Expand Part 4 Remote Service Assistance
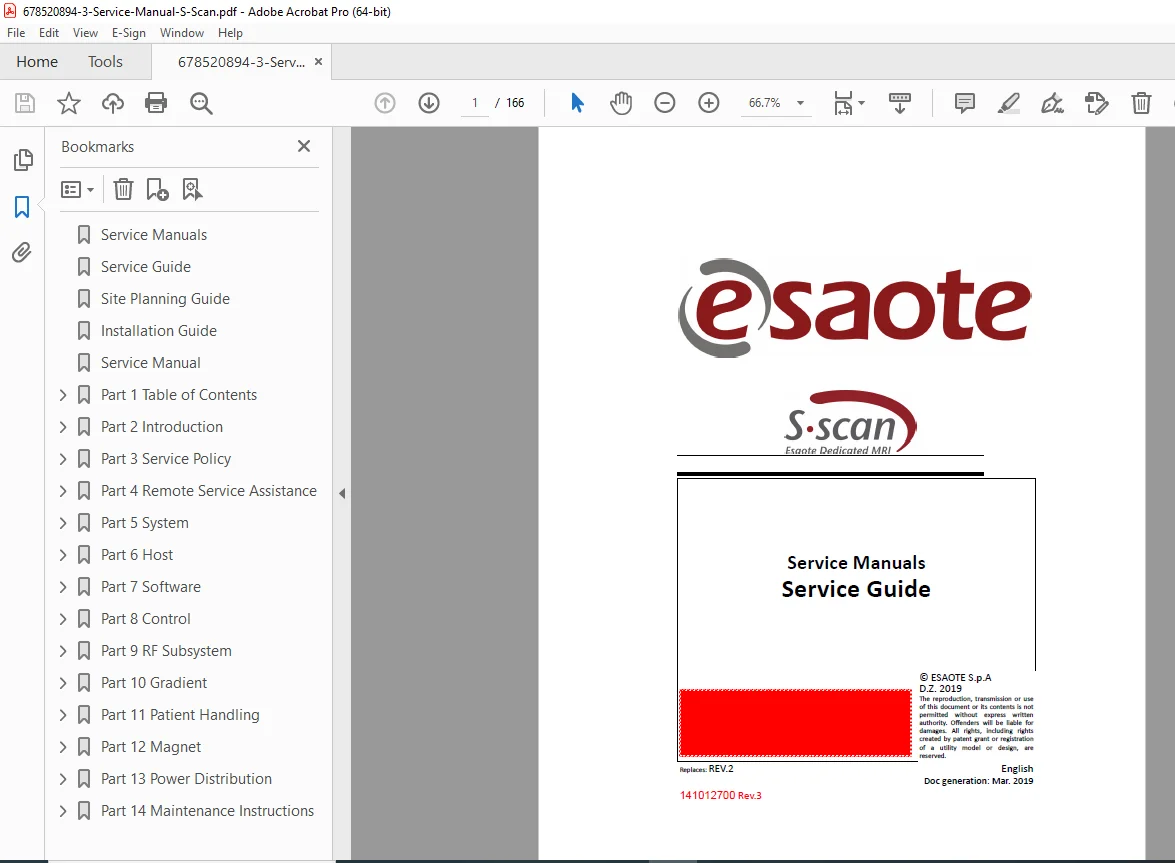Screen dimensions: 1175x863 coord(63,491)
